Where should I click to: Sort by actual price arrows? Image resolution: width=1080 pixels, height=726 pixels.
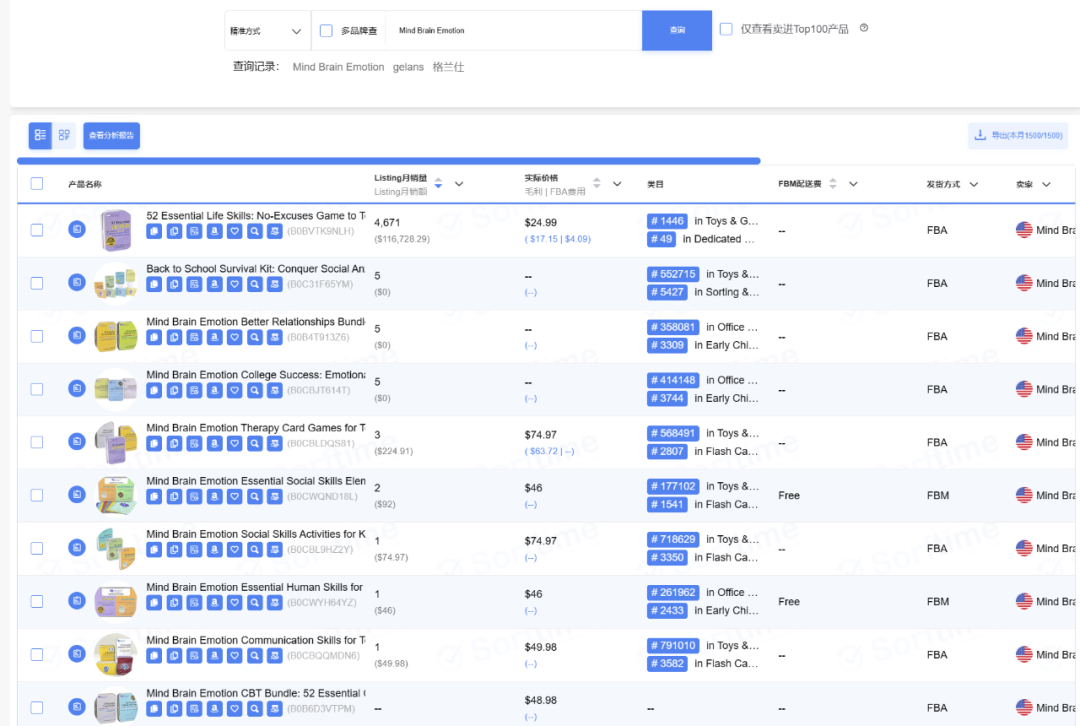[596, 183]
